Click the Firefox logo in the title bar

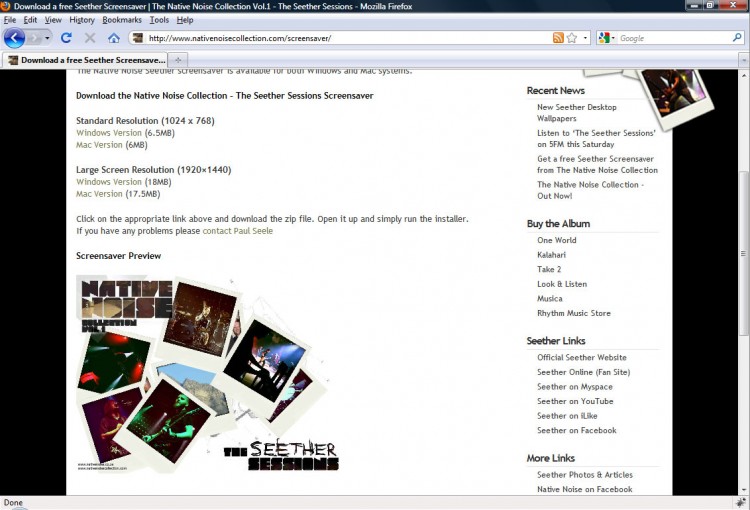click(x=5, y=6)
